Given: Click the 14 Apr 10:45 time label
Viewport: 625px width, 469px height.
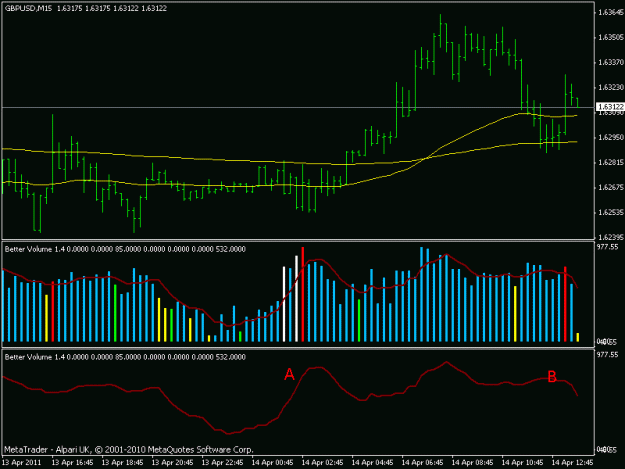Looking at the screenshot, I should point(523,463).
